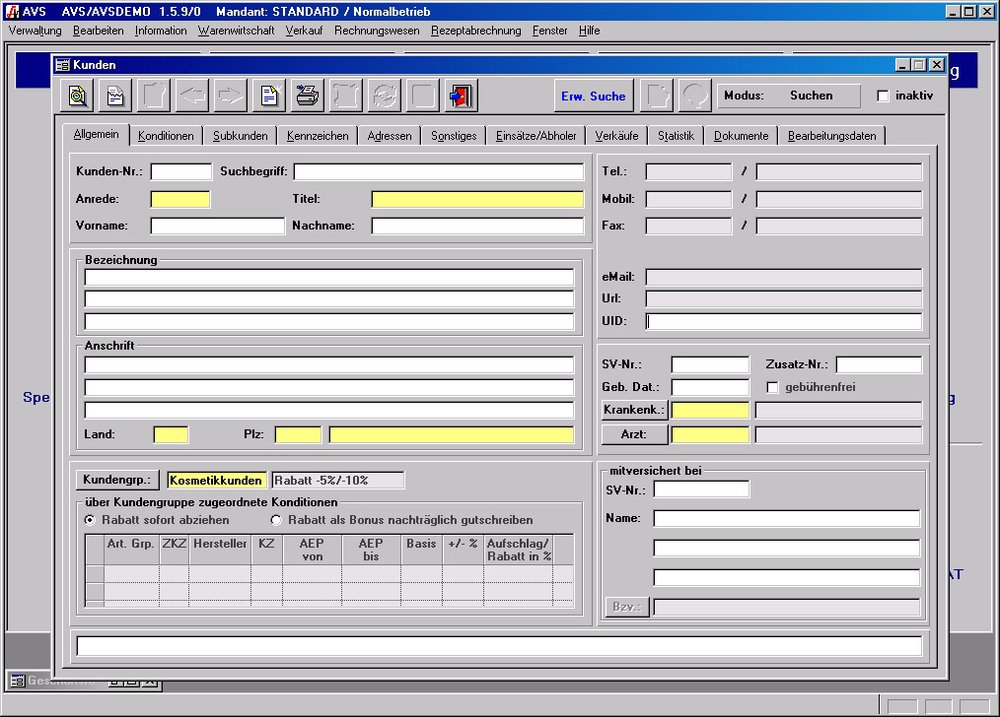Check the gebührenfrei checkbox
The height and width of the screenshot is (717, 1000).
[x=772, y=387]
